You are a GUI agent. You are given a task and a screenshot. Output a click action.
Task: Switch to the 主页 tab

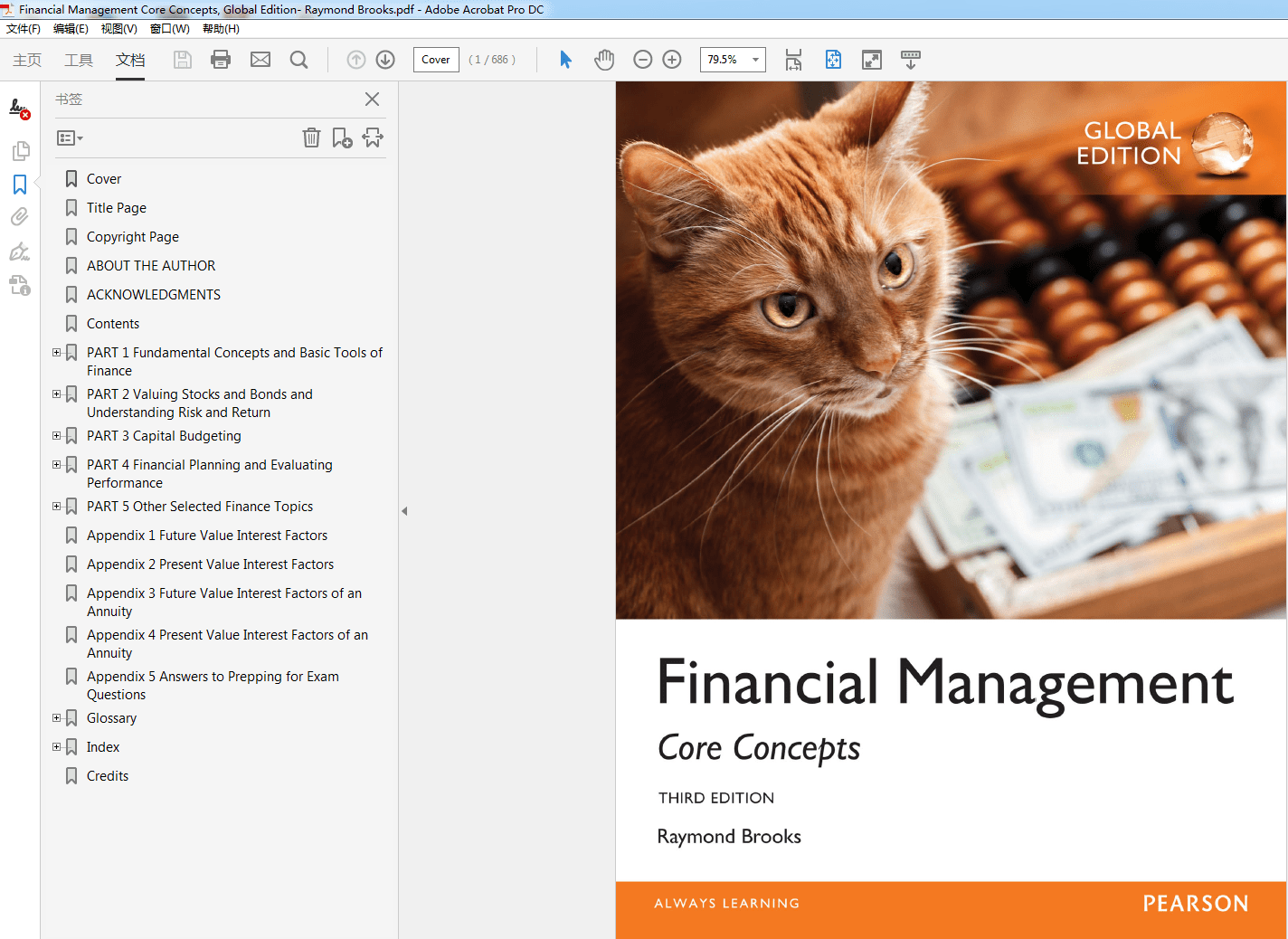pos(26,60)
